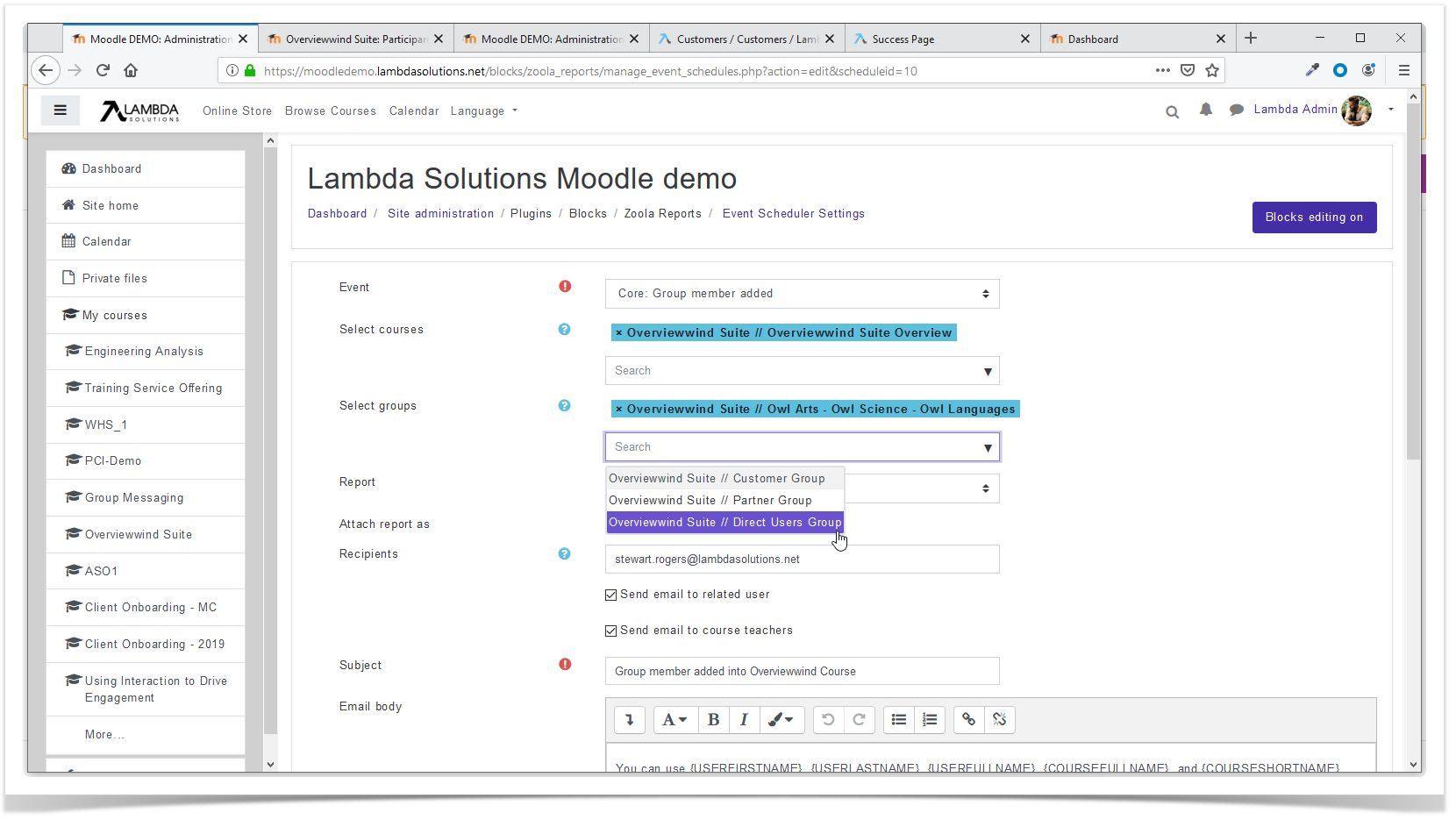Screen dimensions: 1456x820
Task: Click redo in email body editor
Action: click(x=860, y=720)
